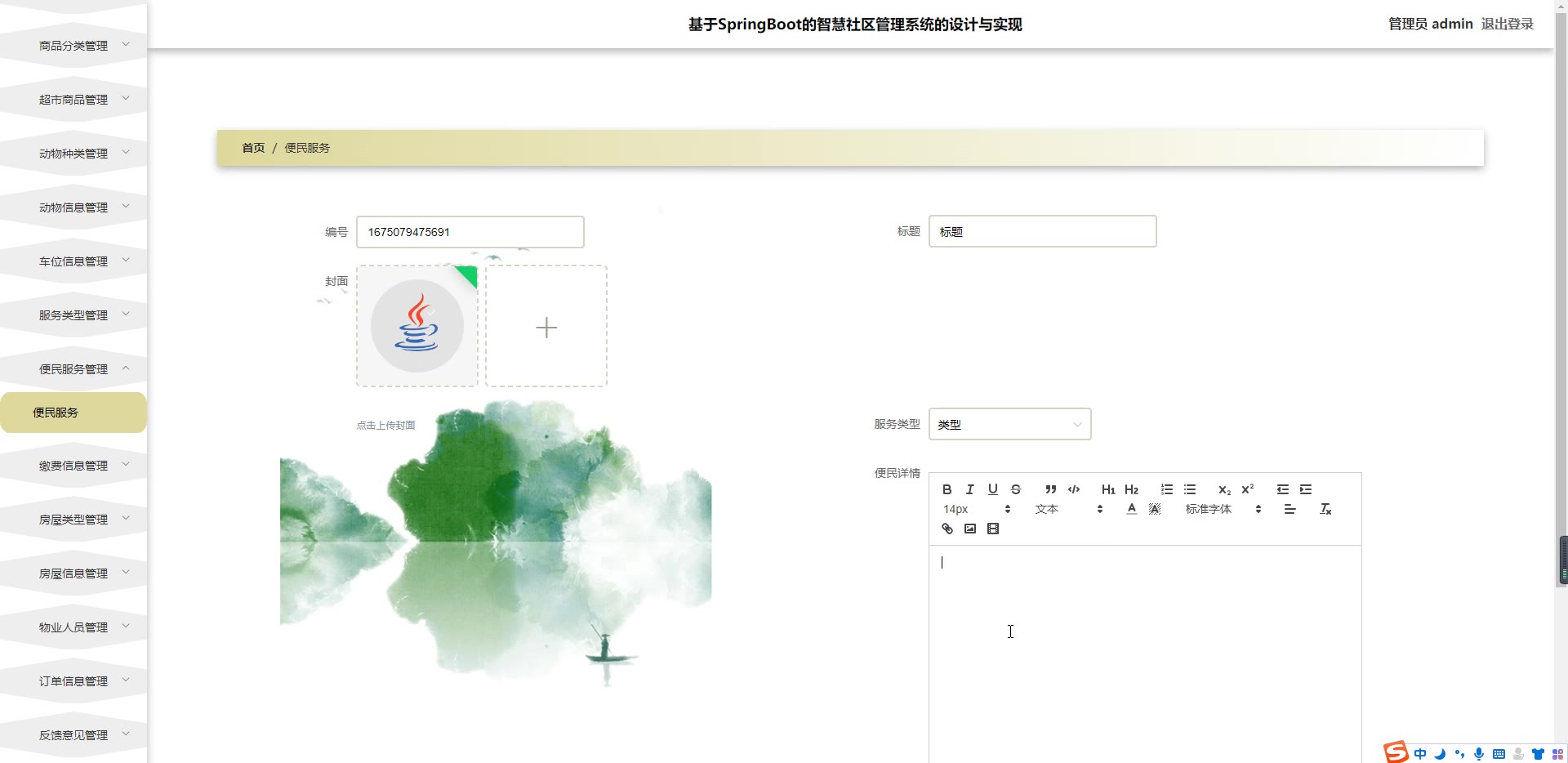Insert a hyperlink in editor
Image resolution: width=1568 pixels, height=763 pixels.
947,529
